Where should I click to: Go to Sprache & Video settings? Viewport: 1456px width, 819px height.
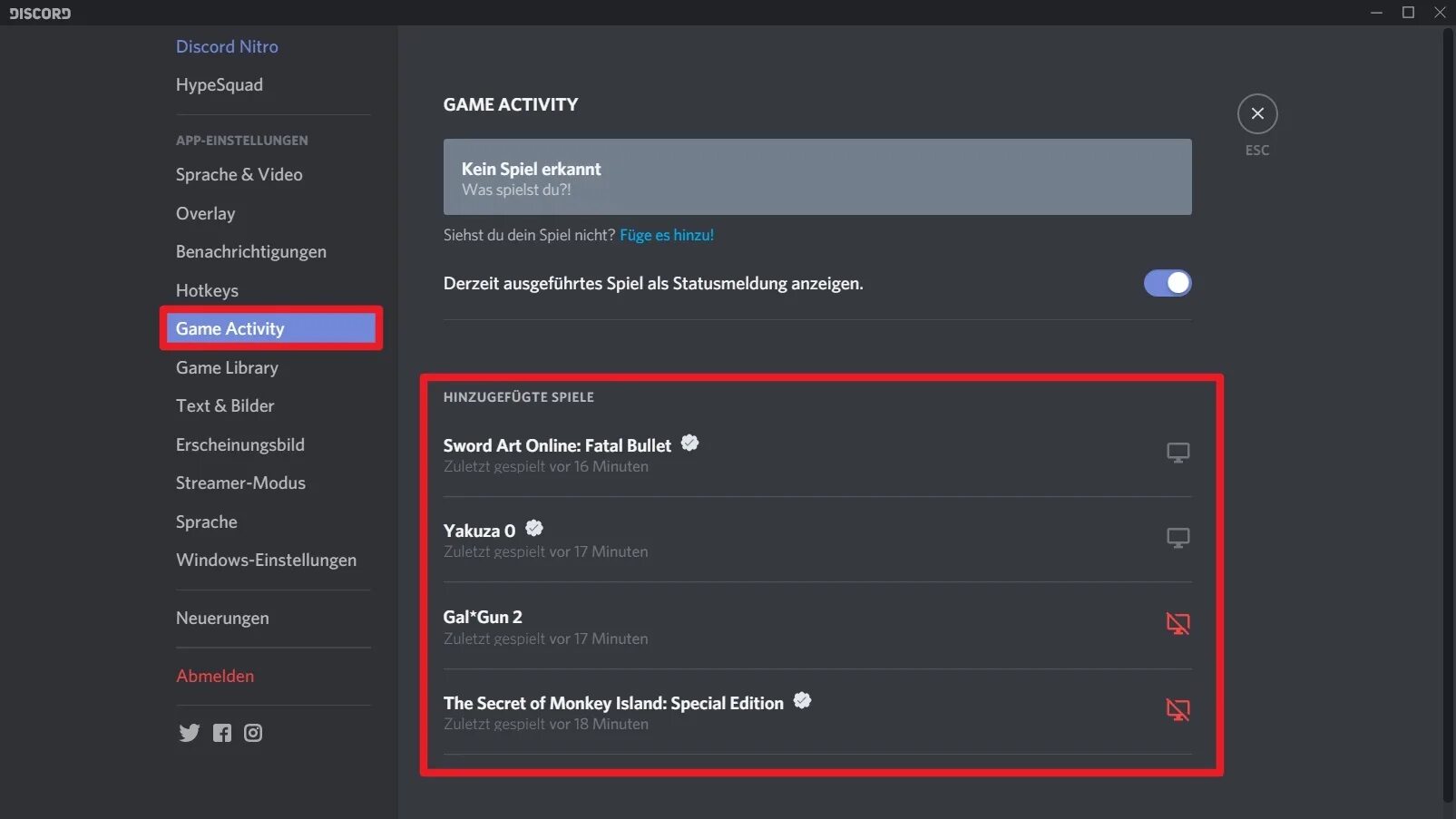click(239, 174)
